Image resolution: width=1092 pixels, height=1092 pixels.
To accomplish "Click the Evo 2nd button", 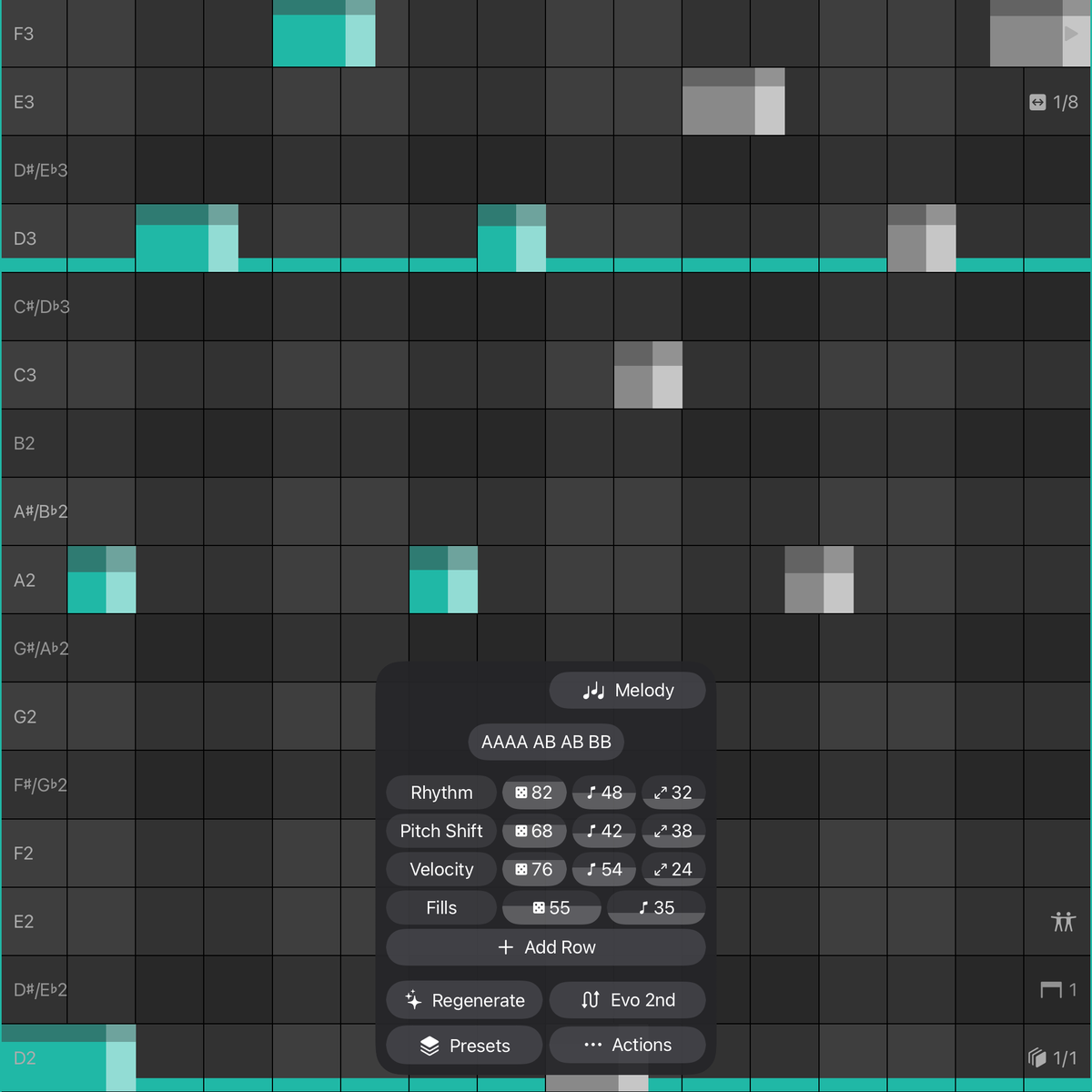I will 627,1000.
